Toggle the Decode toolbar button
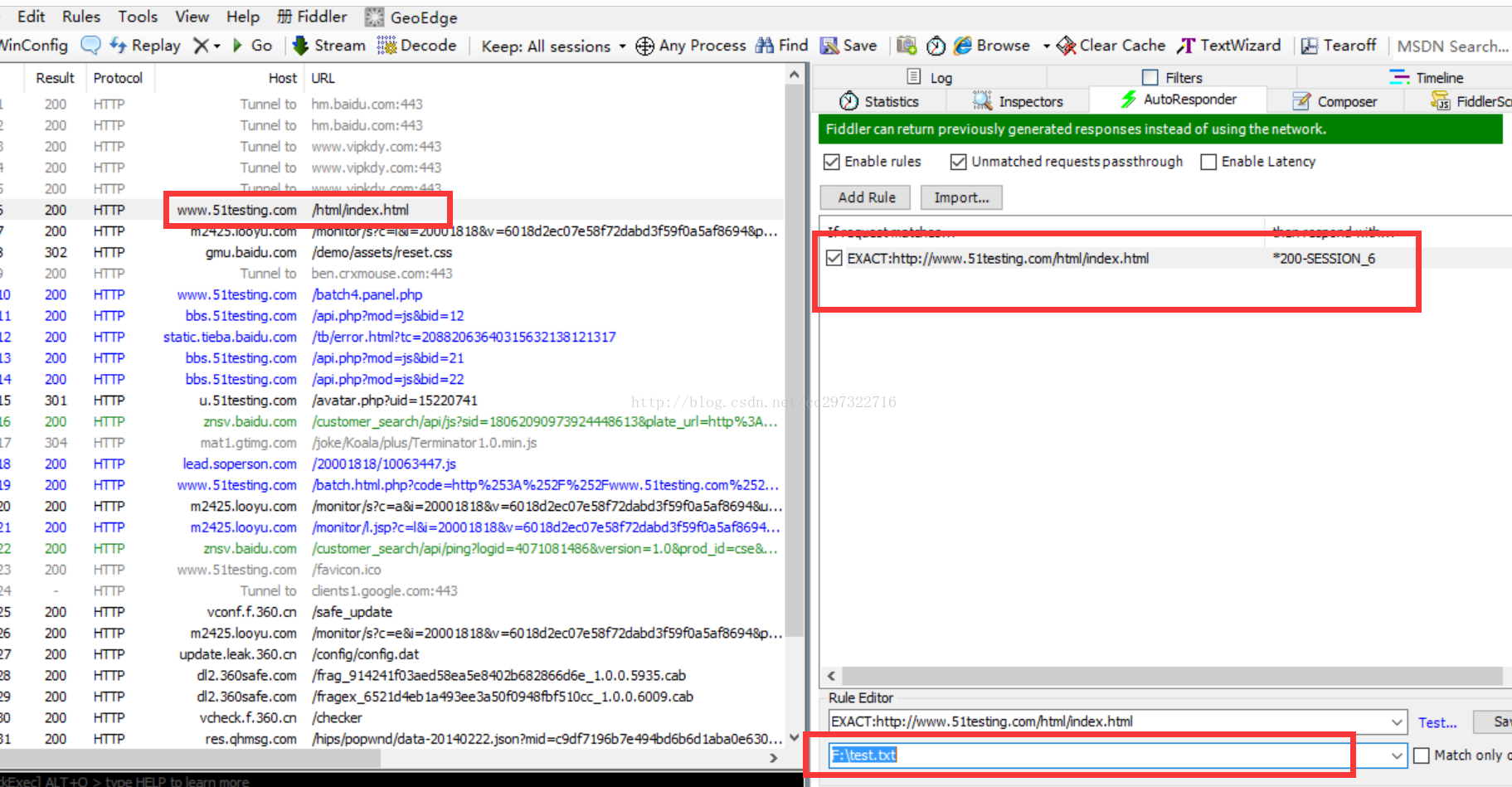Image resolution: width=1512 pixels, height=787 pixels. (417, 46)
